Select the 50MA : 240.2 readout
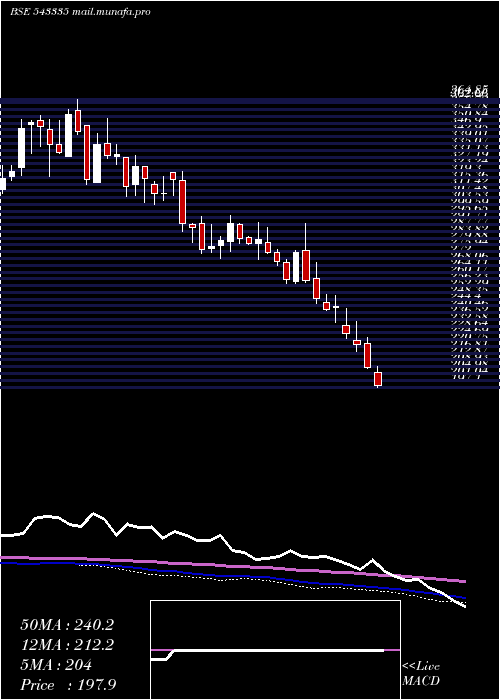 67,625
